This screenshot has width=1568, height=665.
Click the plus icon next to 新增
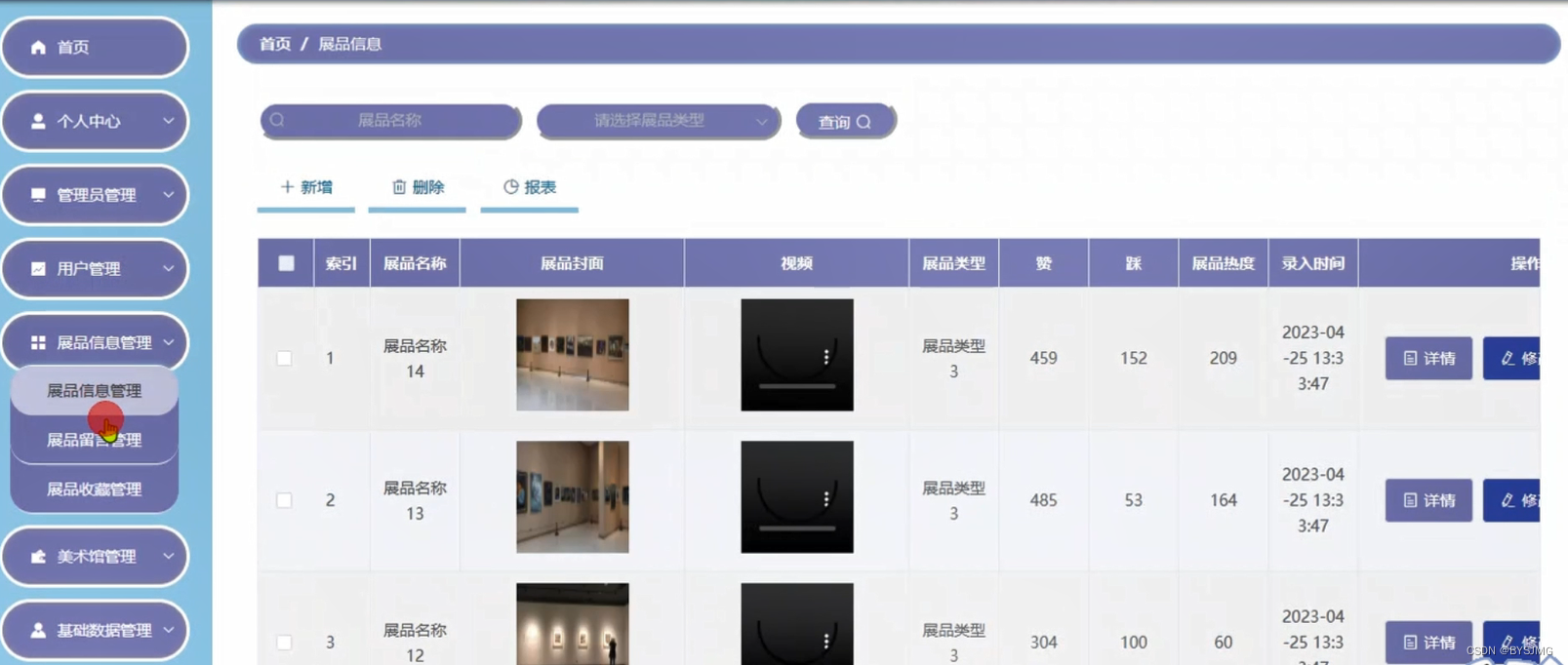pyautogui.click(x=287, y=186)
